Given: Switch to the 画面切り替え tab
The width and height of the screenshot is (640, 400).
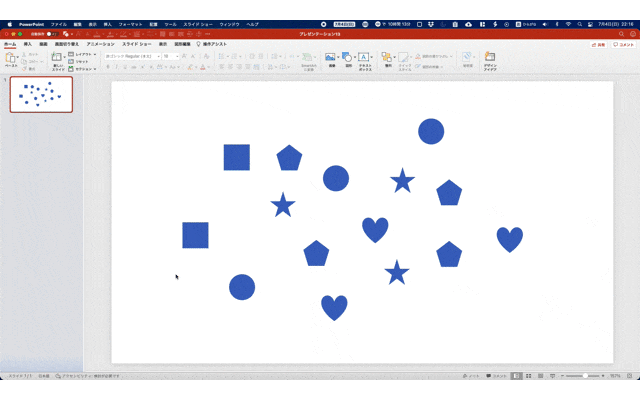Looking at the screenshot, I should coord(67,44).
